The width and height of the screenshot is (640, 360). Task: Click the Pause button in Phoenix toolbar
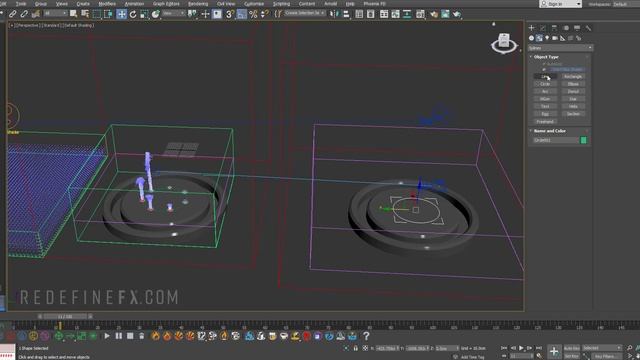point(118,336)
